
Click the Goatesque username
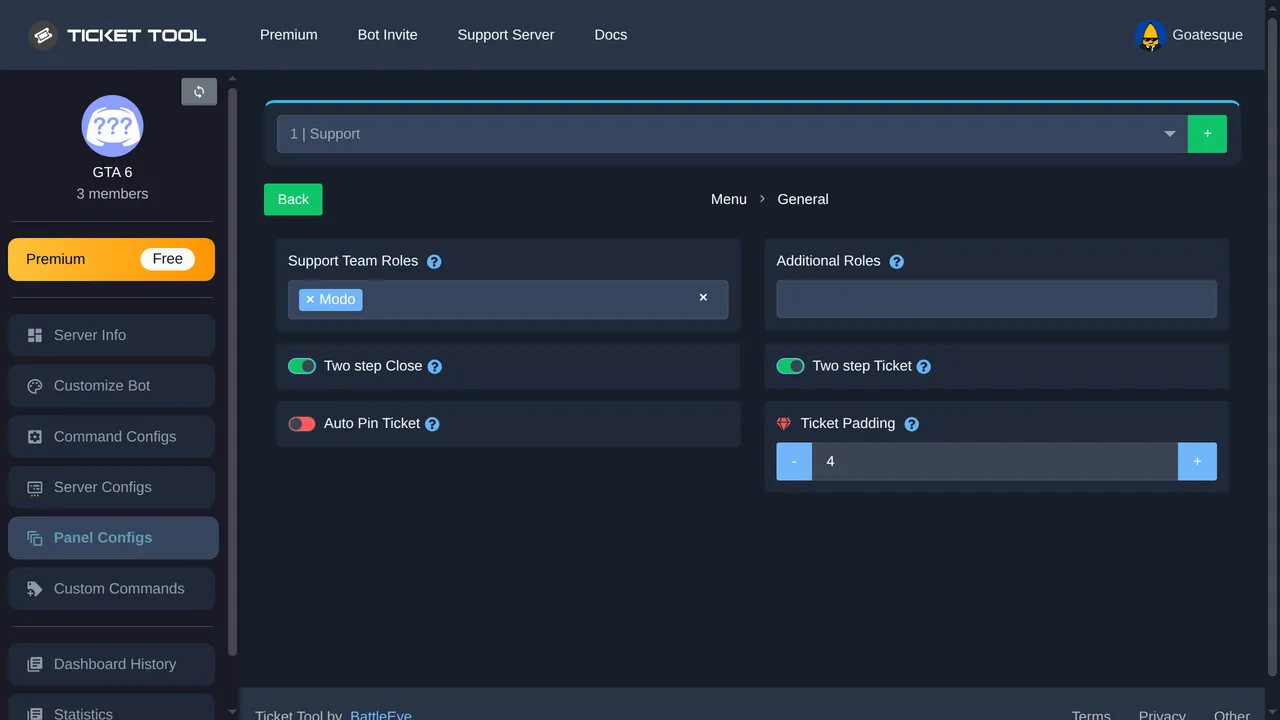(1207, 35)
